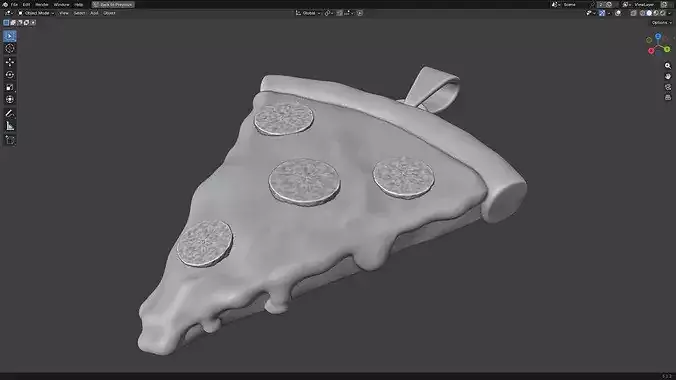Open the viewport Object menu
676x380 pixels.
pyautogui.click(x=109, y=13)
